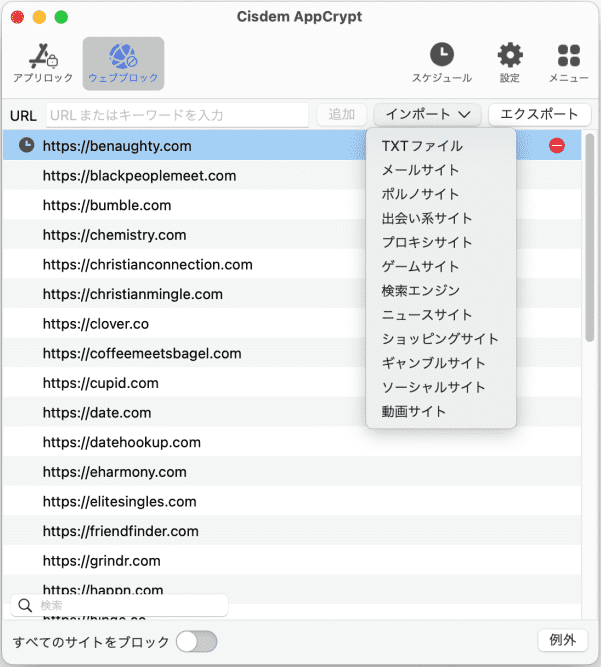Click the https://benaughty.com URL text

click(117, 146)
